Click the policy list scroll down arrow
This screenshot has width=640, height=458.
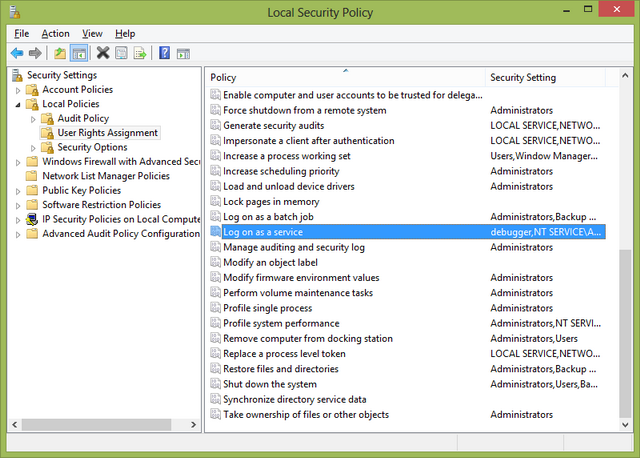click(x=625, y=425)
